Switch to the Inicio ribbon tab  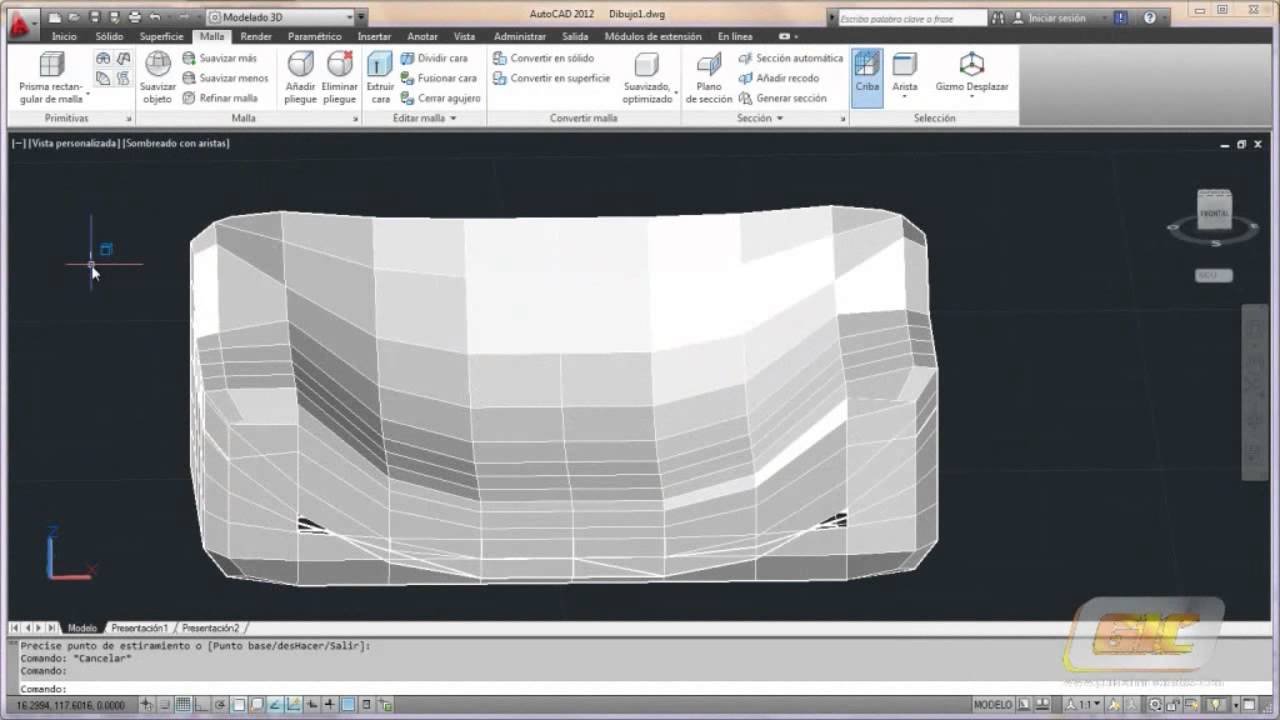[64, 36]
